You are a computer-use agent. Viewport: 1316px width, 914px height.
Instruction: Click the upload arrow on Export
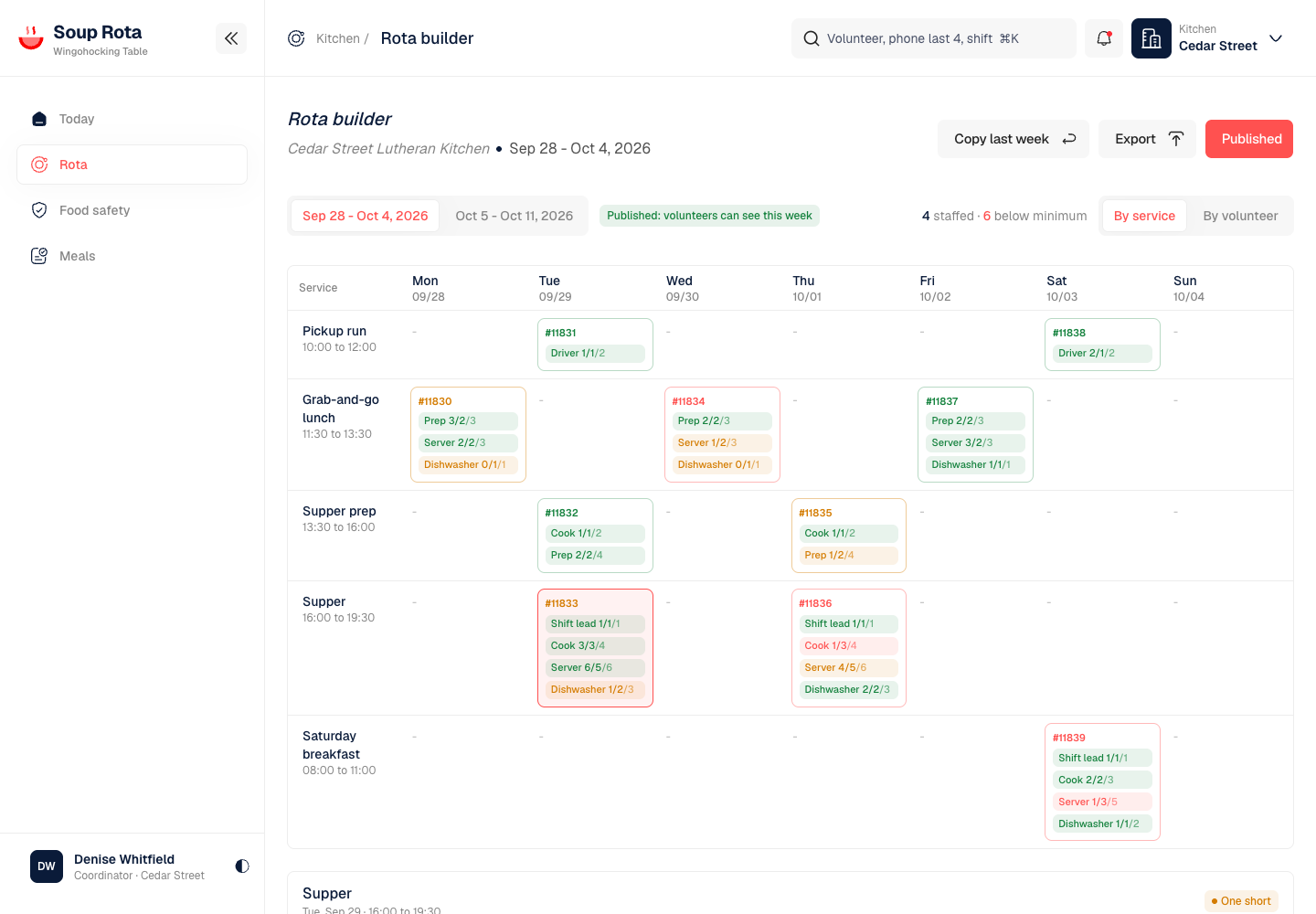tap(1176, 139)
